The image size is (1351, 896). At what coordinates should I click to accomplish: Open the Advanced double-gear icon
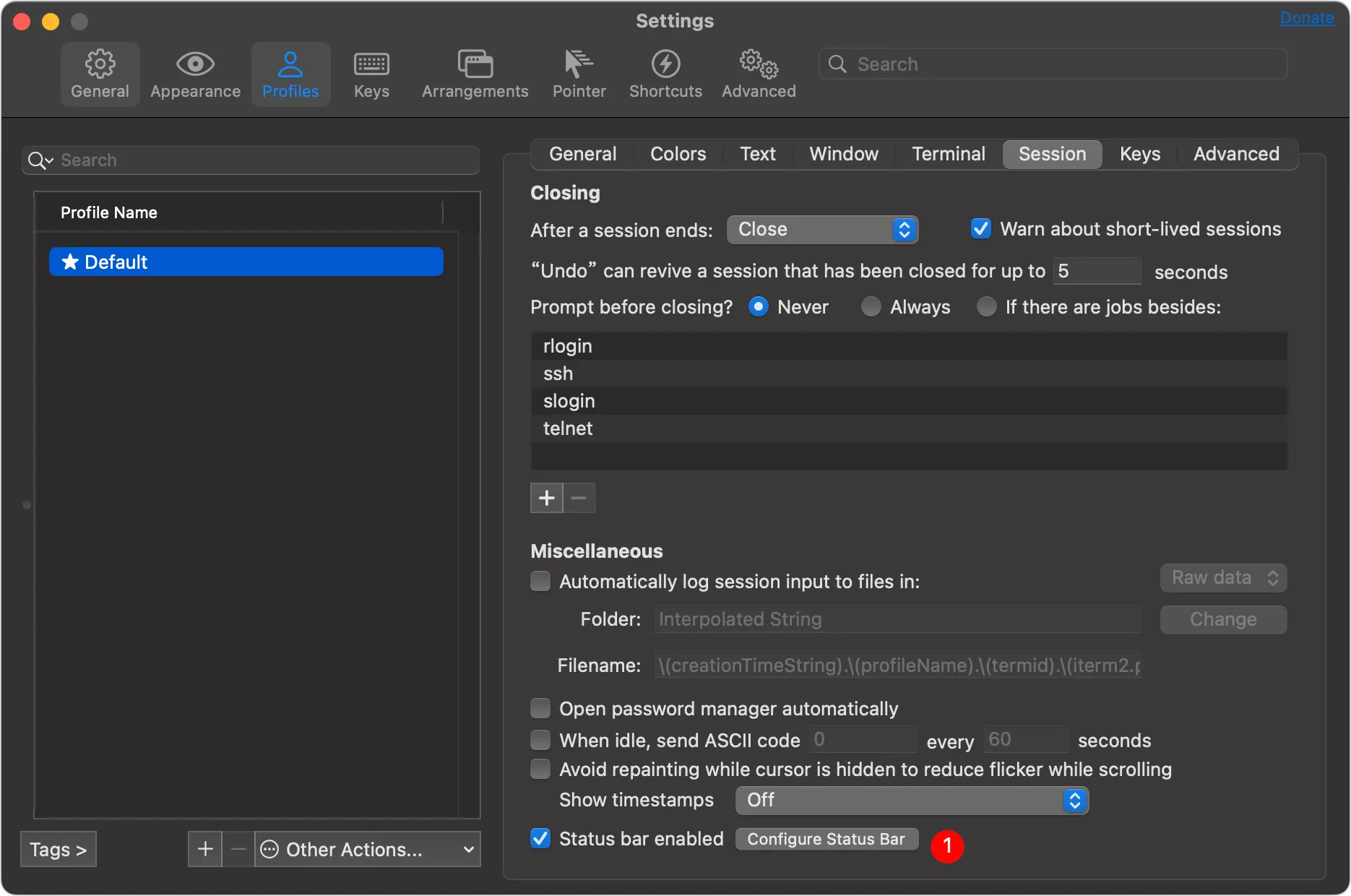[x=759, y=65]
